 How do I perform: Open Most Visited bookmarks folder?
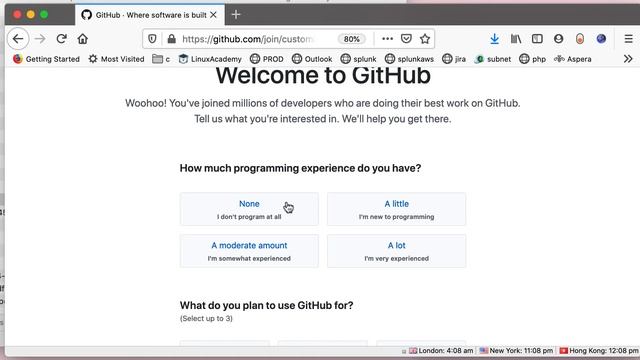coord(116,59)
